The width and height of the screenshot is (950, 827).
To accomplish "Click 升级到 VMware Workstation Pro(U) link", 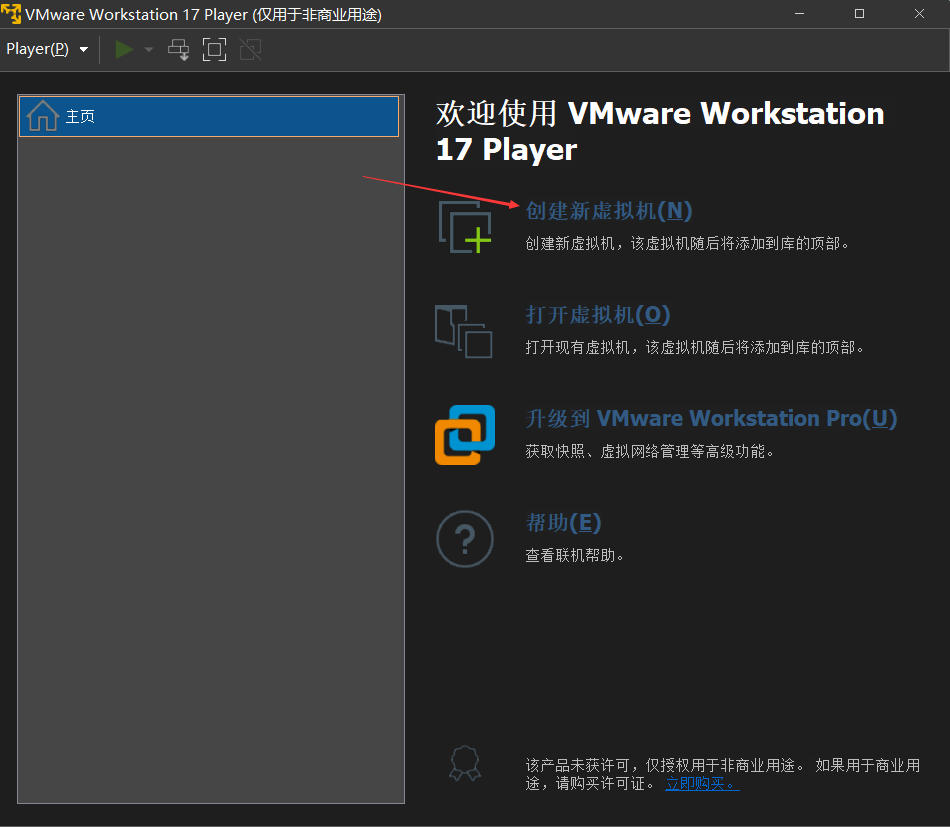I will (711, 419).
